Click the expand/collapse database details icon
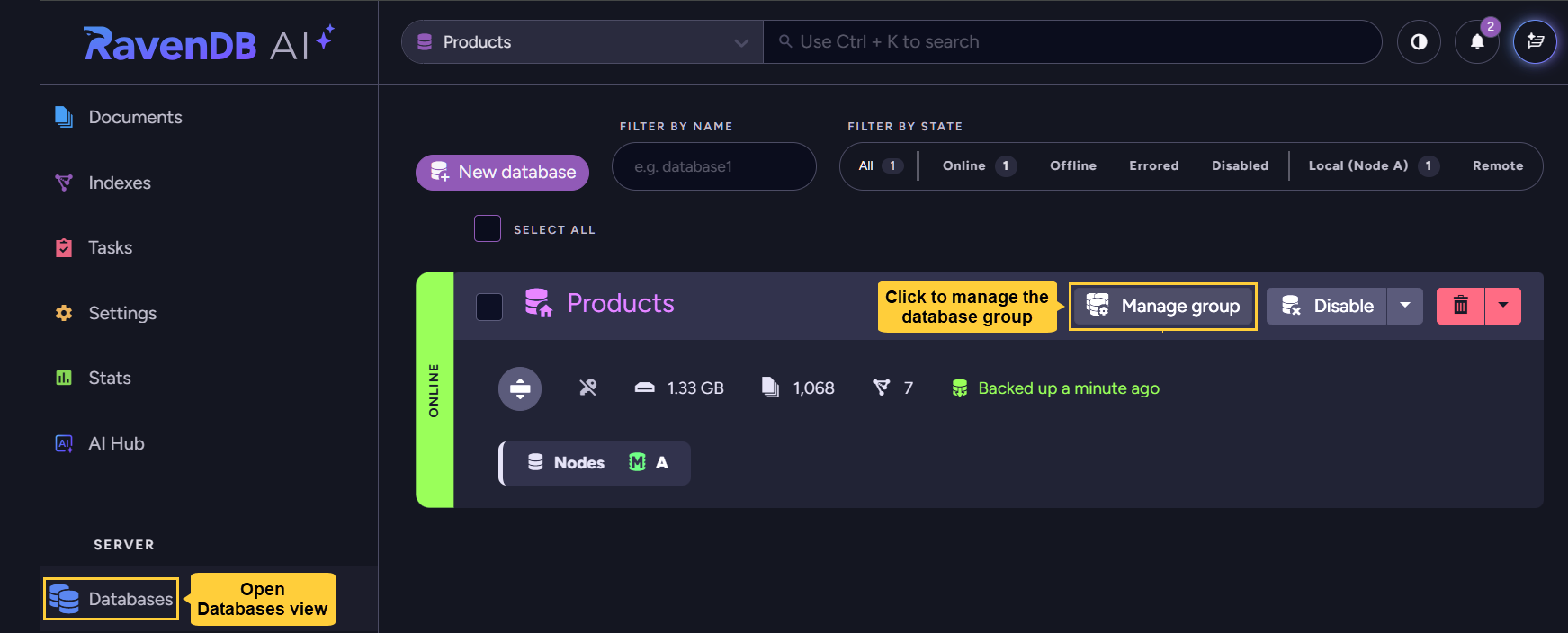 pyautogui.click(x=520, y=388)
